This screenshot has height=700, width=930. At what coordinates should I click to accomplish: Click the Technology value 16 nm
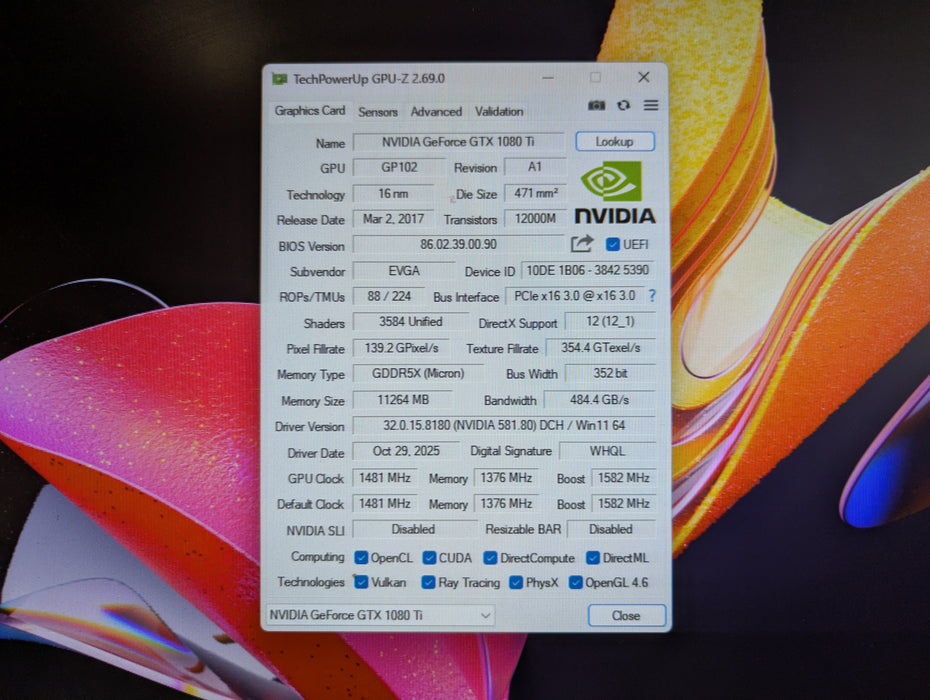pos(393,193)
